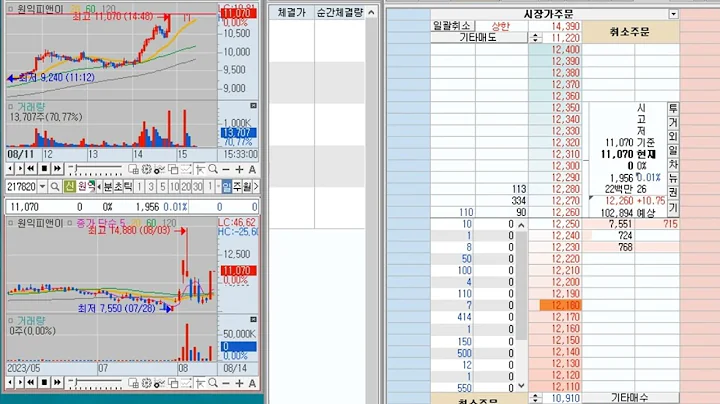Adjust price stepper next to 11,220

point(535,38)
